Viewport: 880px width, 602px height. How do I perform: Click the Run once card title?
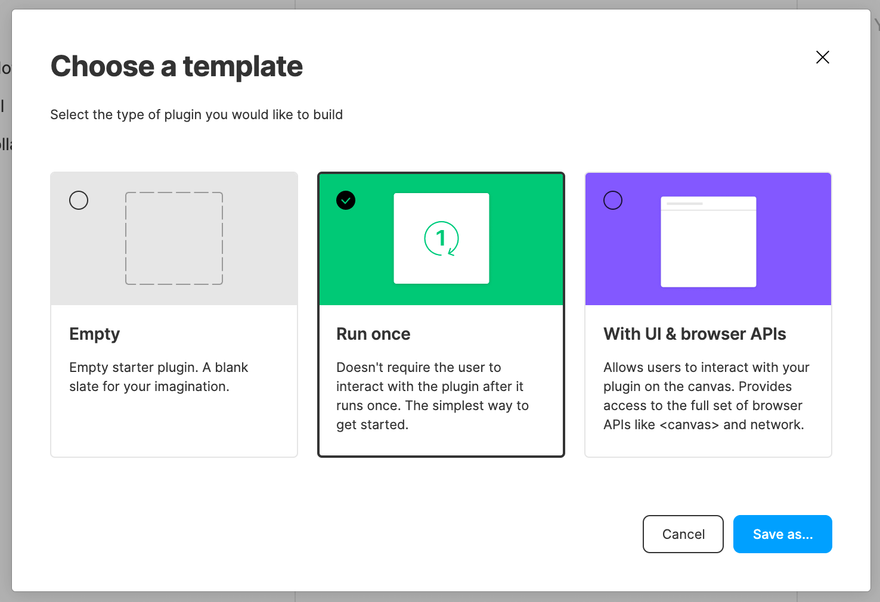click(x=373, y=334)
